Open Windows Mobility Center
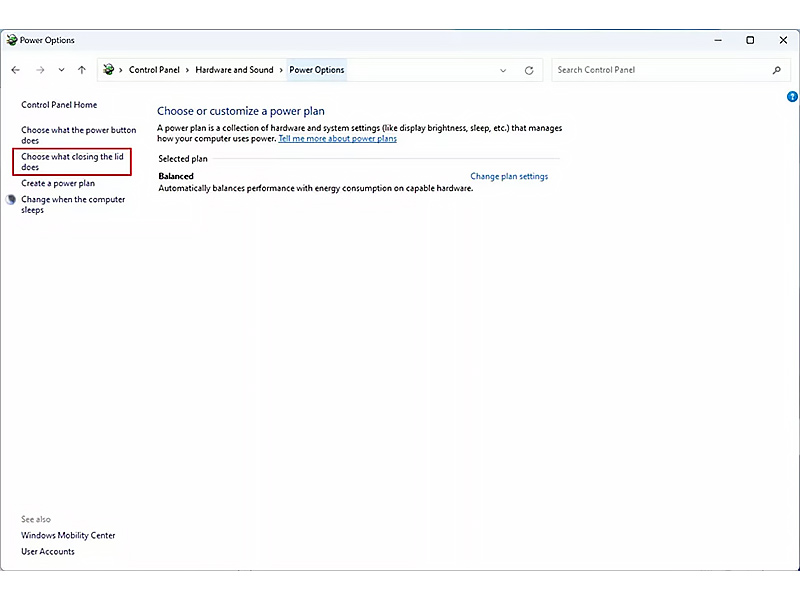Screen dimensions: 800x600 tap(68, 535)
